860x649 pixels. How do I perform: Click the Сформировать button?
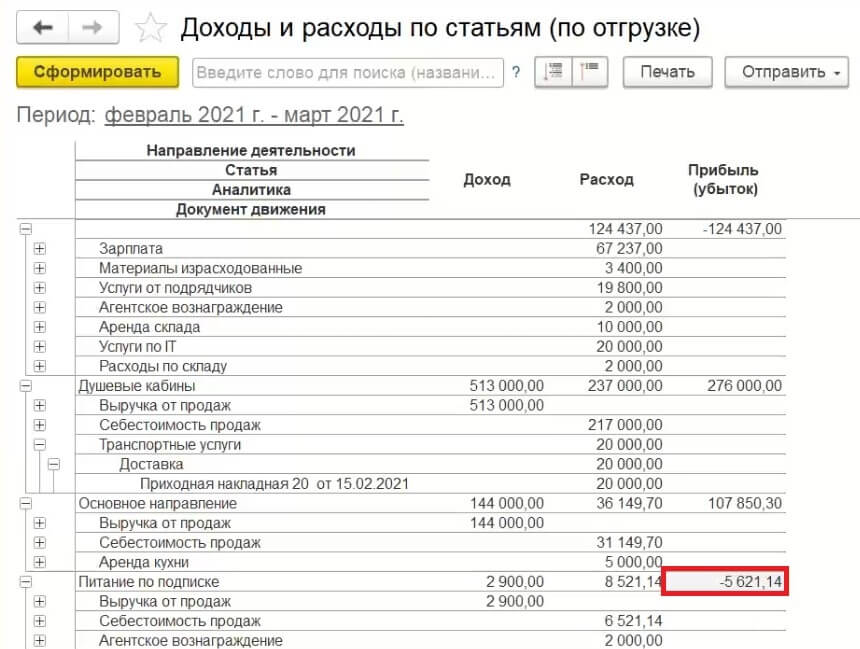[98, 72]
